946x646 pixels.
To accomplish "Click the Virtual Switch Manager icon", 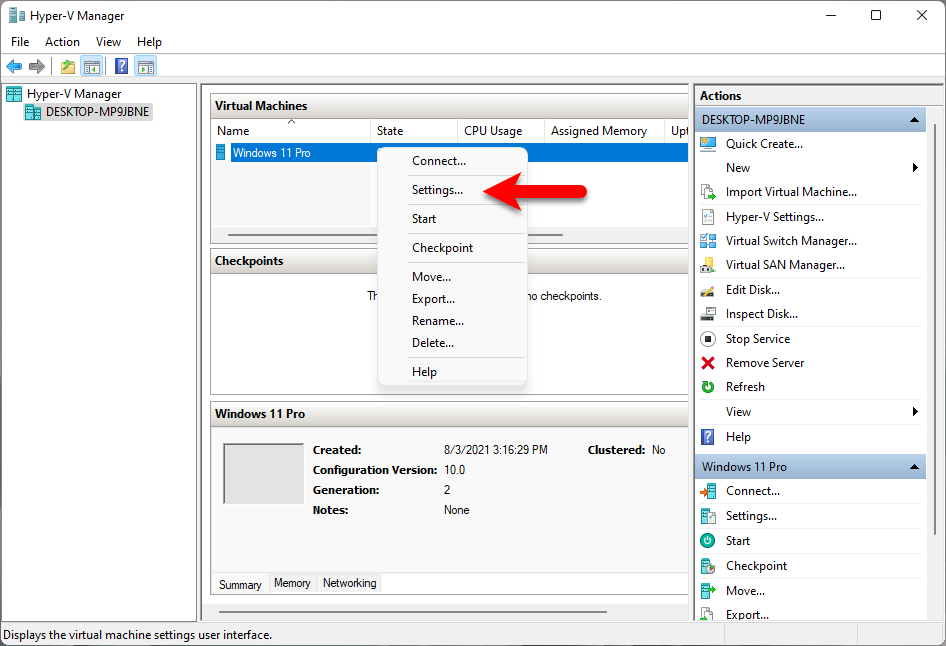I will (x=708, y=241).
